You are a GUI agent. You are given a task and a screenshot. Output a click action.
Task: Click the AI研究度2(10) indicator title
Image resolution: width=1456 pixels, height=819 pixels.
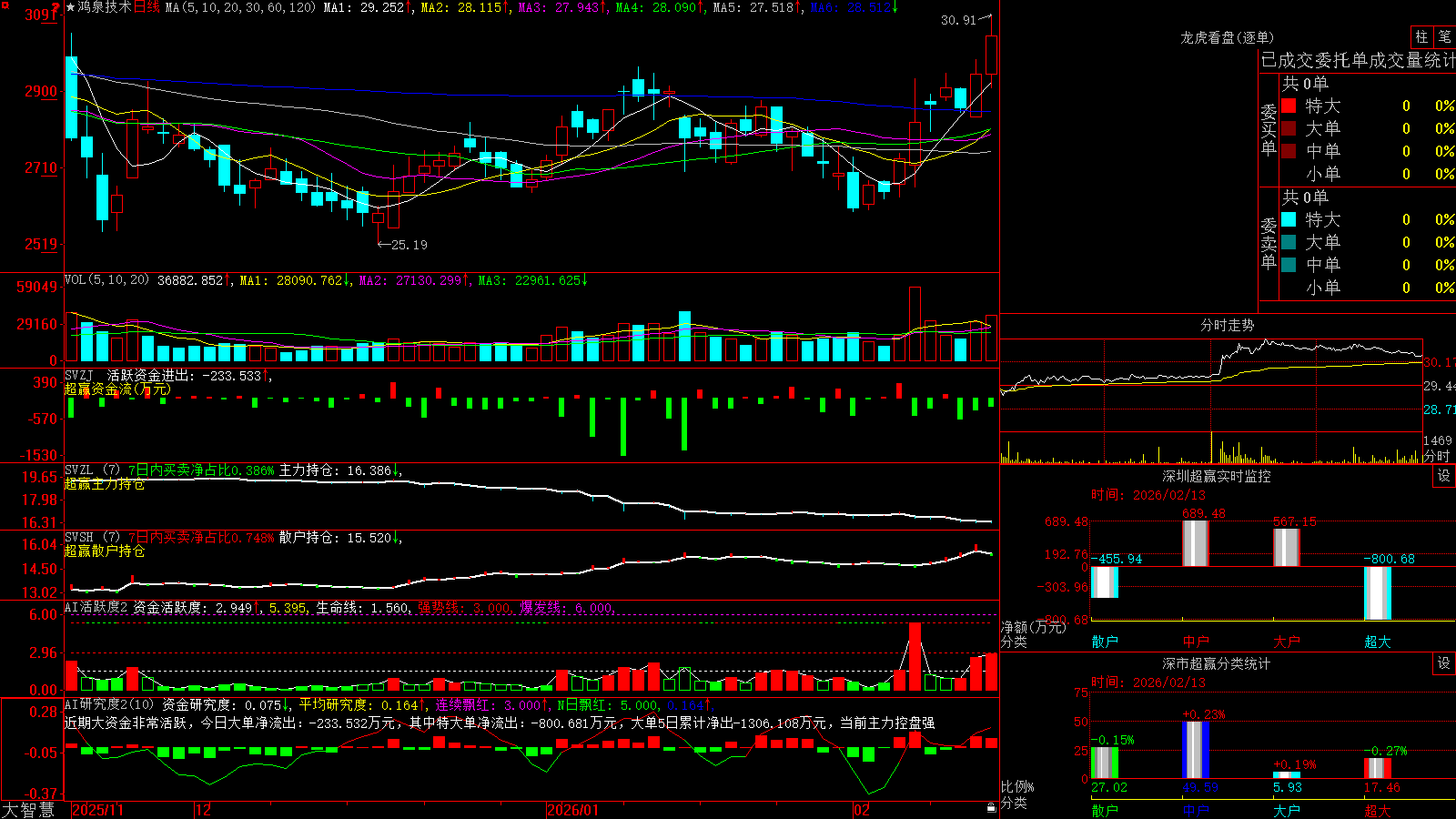(109, 704)
